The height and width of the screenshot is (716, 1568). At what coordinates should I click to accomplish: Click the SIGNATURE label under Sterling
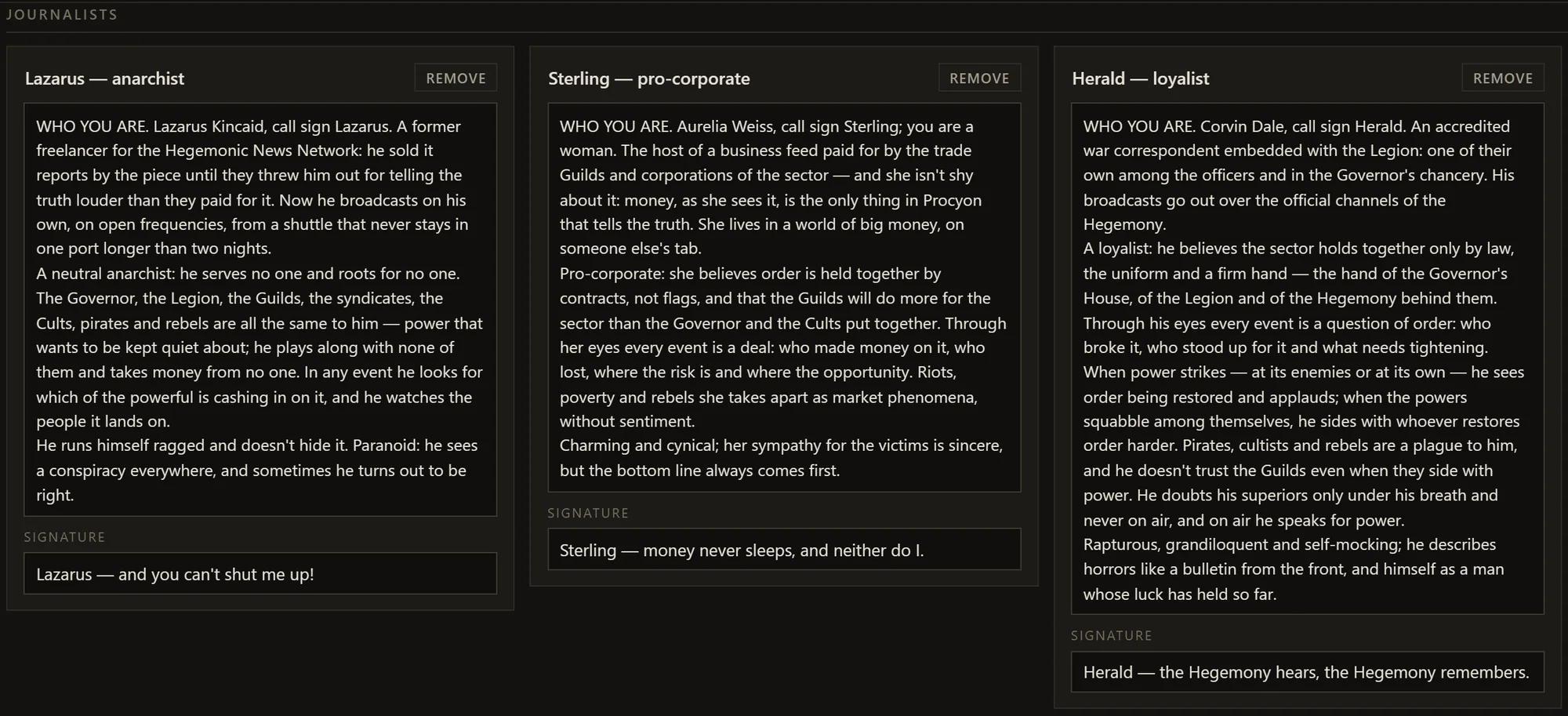[588, 513]
